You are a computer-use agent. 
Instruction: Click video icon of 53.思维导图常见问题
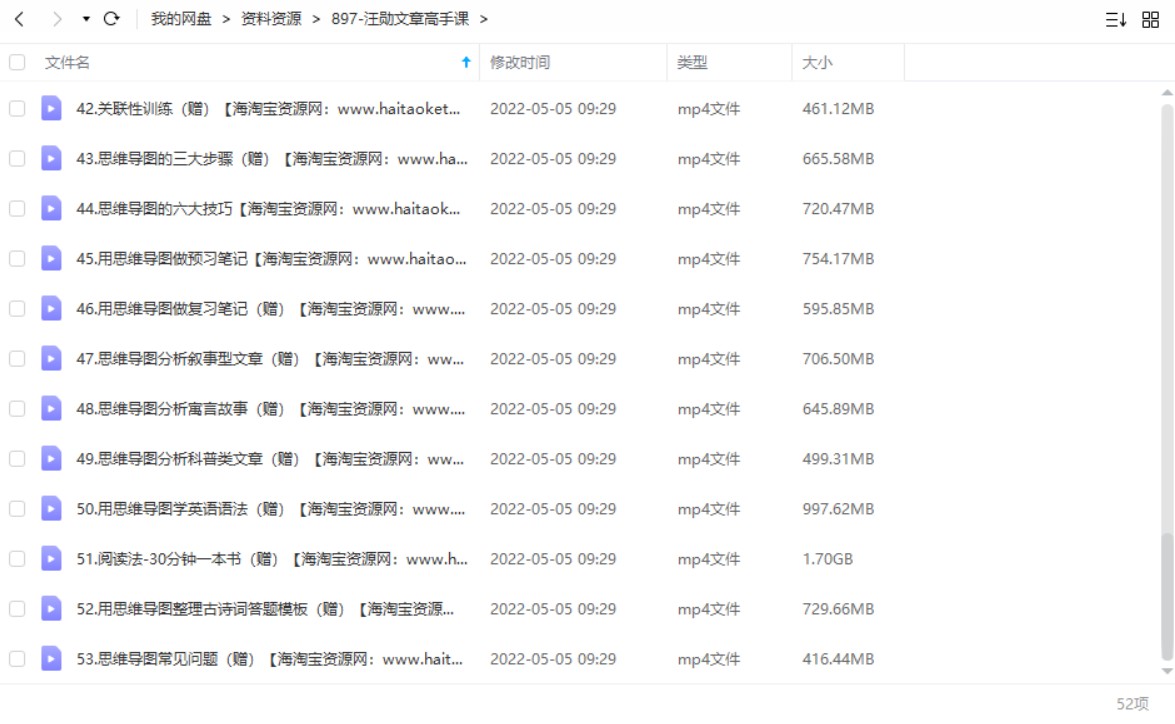pos(51,660)
